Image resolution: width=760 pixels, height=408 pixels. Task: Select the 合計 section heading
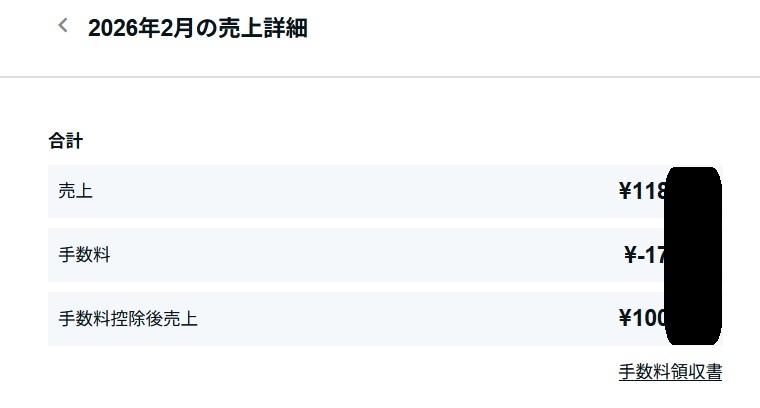(65, 141)
